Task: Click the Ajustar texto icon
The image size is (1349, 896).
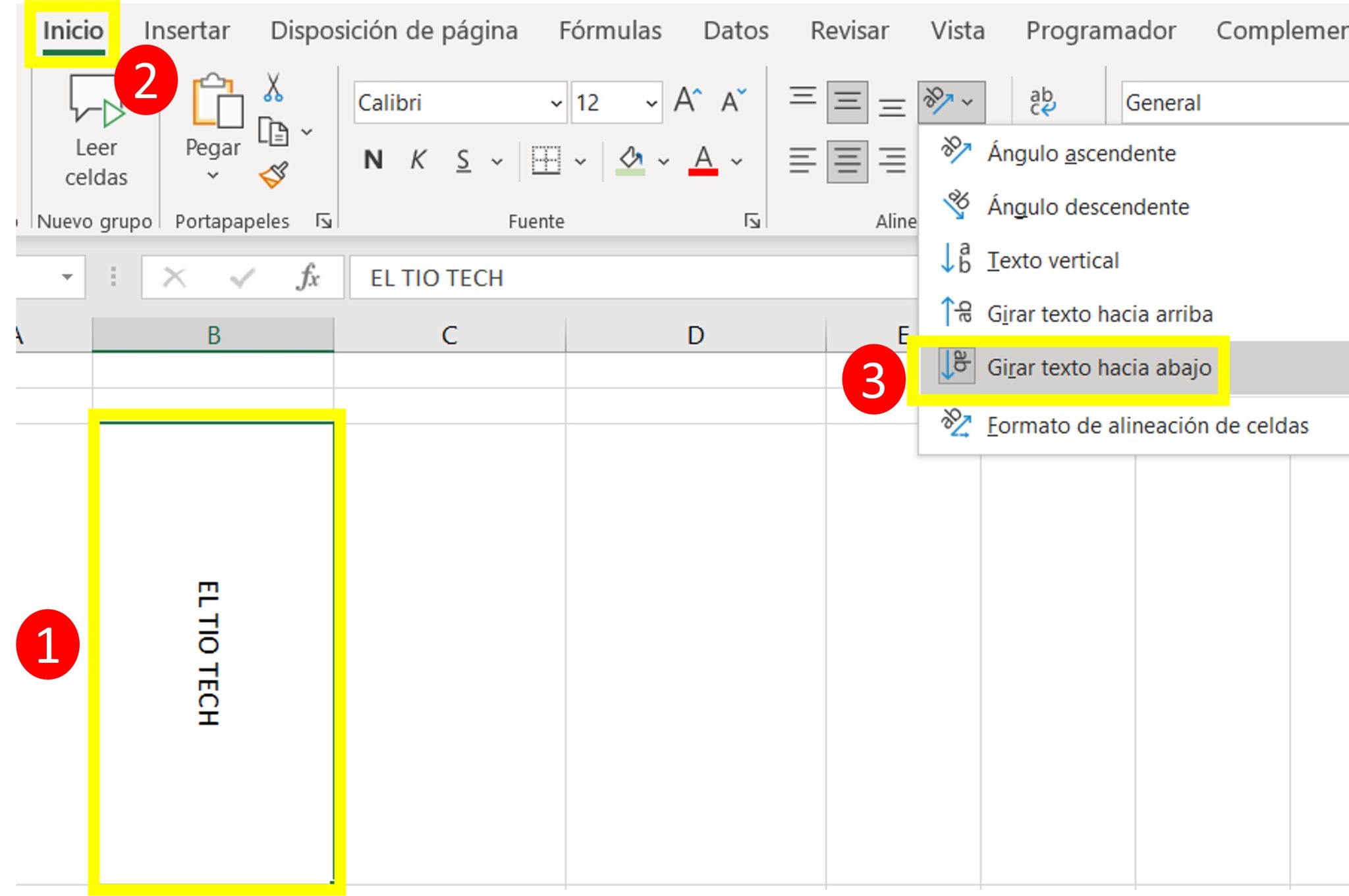Action: 1043,100
